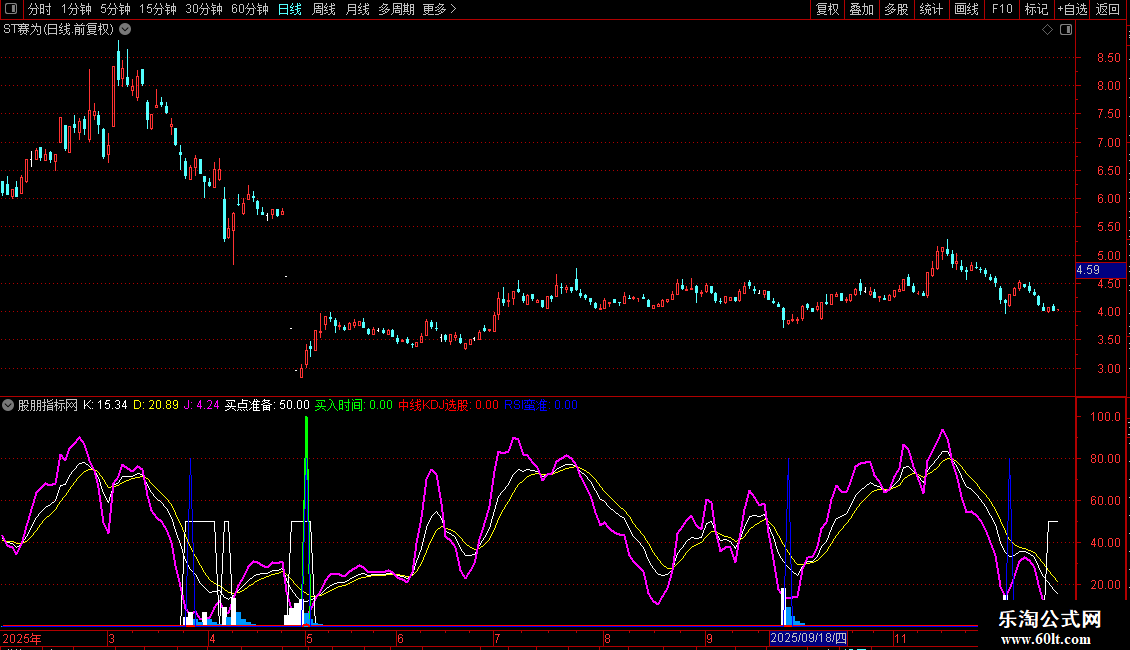
Task: Toggle right sidebar panel icon near diamond
Action: click(x=1065, y=30)
